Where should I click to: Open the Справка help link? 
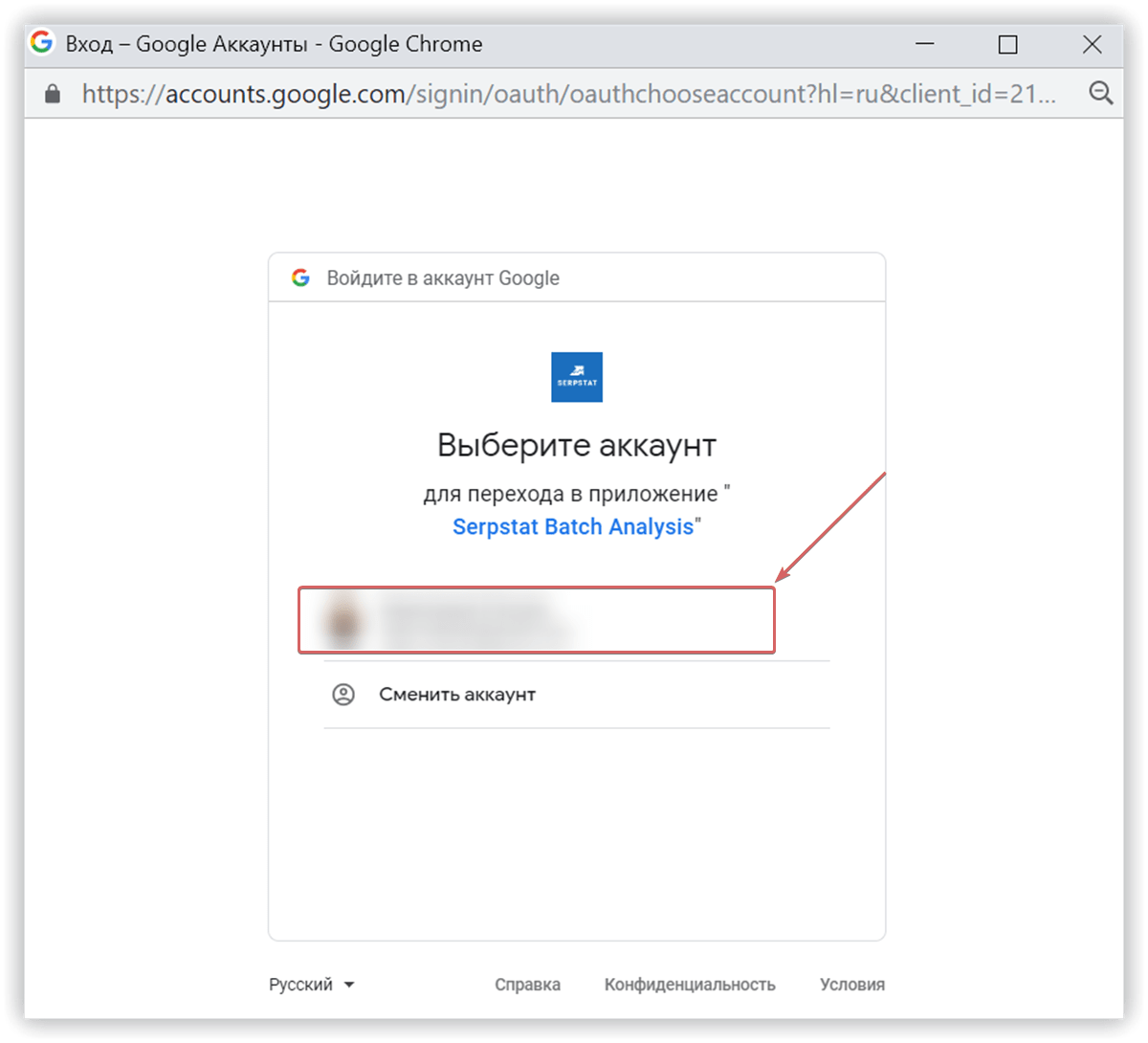coord(527,985)
